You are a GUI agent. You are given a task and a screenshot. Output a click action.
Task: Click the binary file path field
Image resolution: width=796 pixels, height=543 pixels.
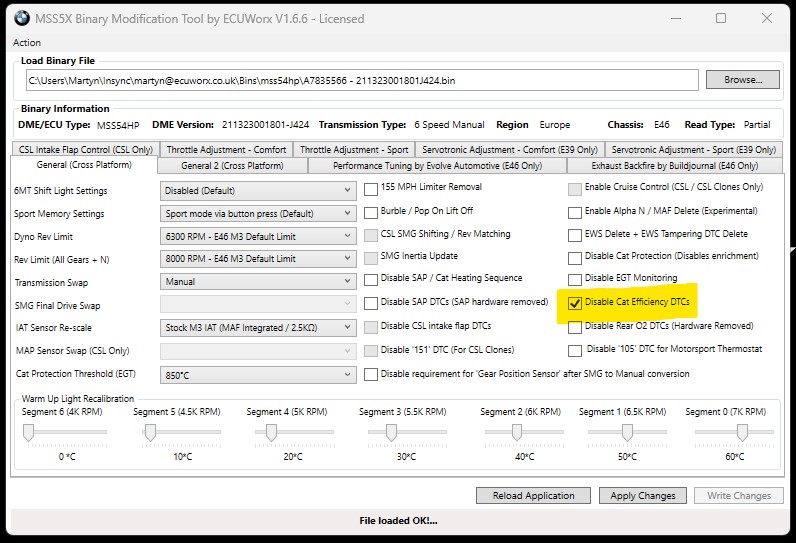tap(360, 80)
